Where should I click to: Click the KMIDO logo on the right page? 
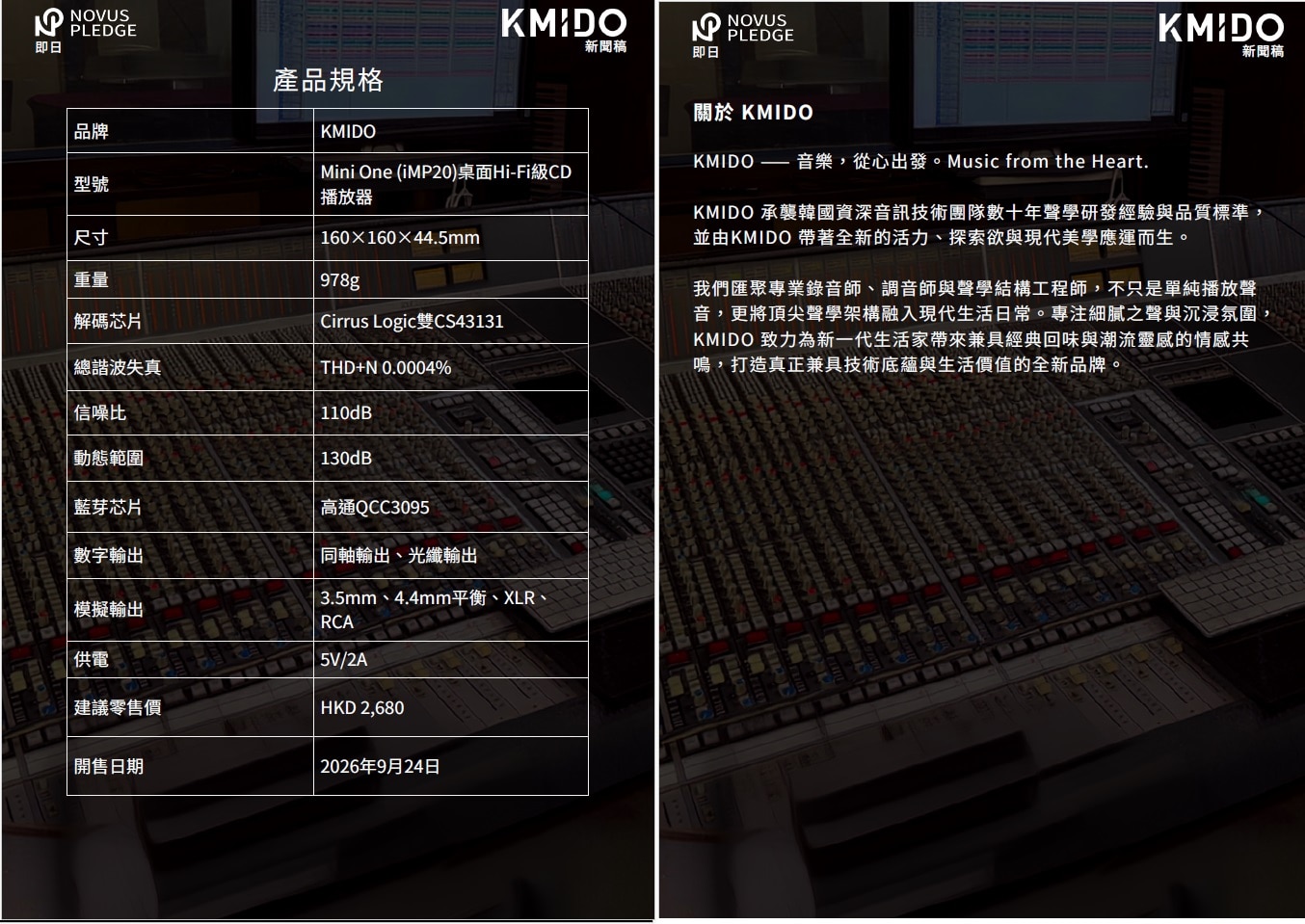click(x=1221, y=28)
